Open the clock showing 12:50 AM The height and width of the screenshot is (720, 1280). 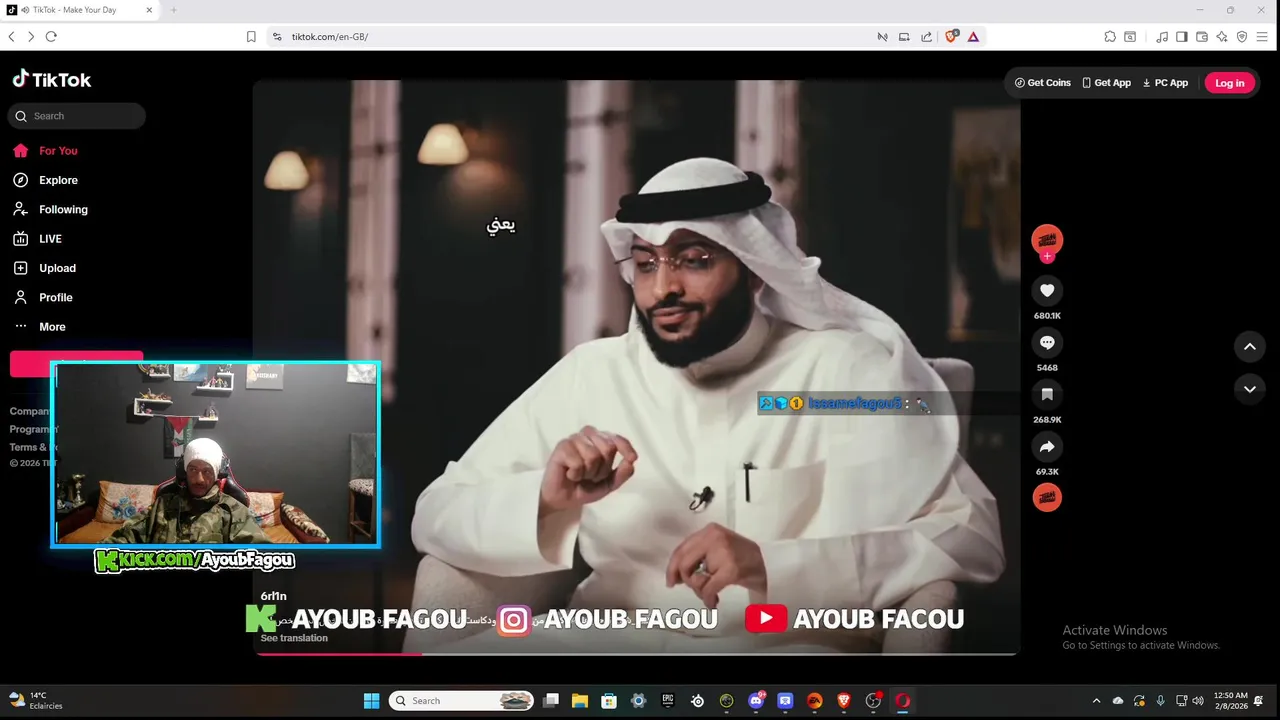point(1231,701)
